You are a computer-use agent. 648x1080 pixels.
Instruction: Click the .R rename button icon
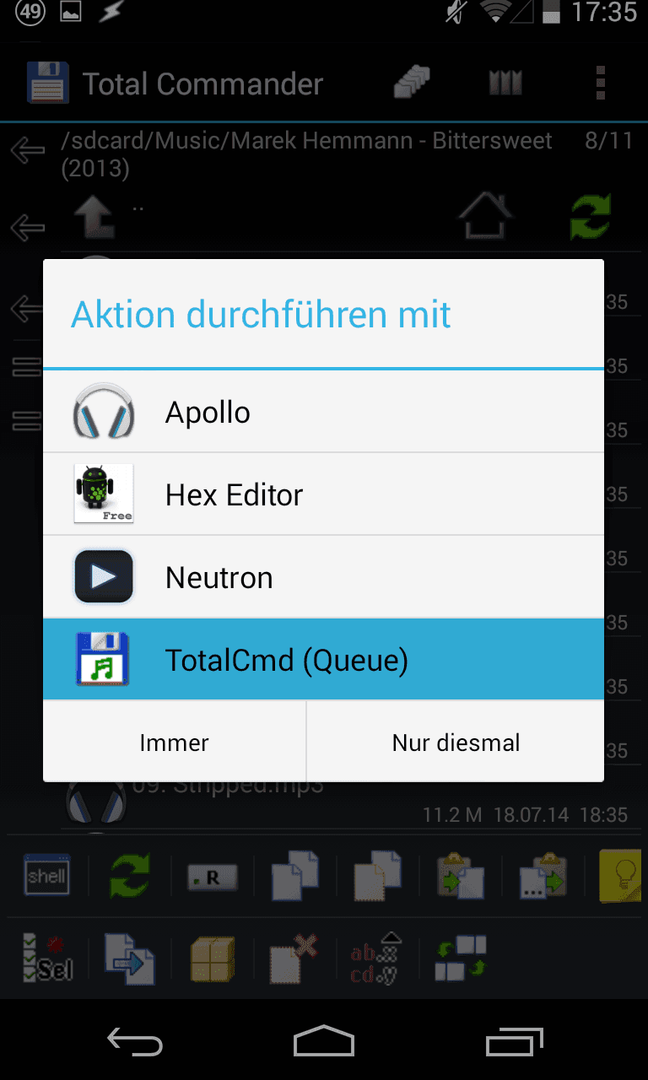coord(213,878)
